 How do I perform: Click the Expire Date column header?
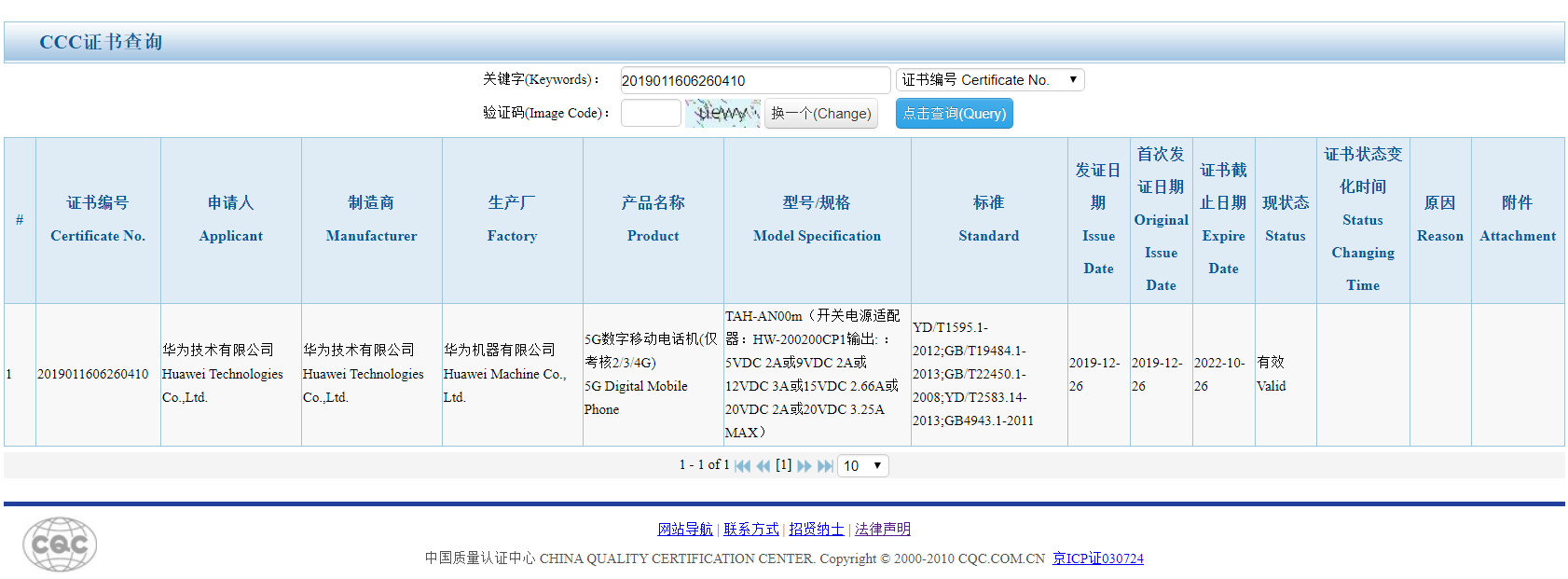pos(1224,220)
